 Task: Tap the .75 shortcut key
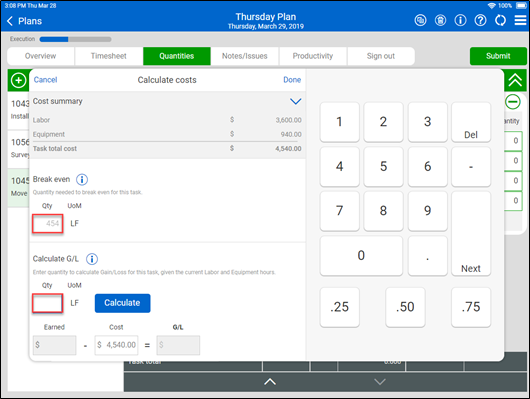tap(471, 307)
